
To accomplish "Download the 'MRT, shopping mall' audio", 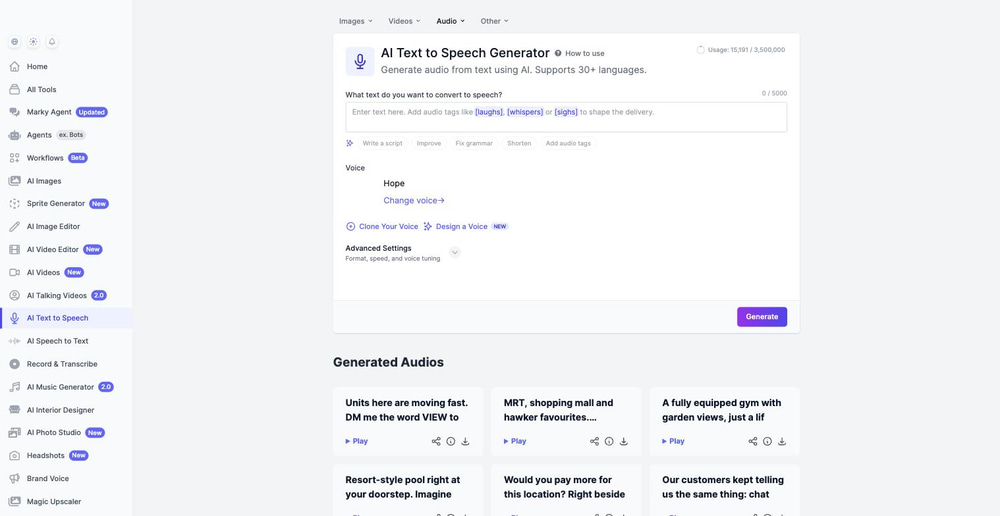I will pyautogui.click(x=624, y=441).
